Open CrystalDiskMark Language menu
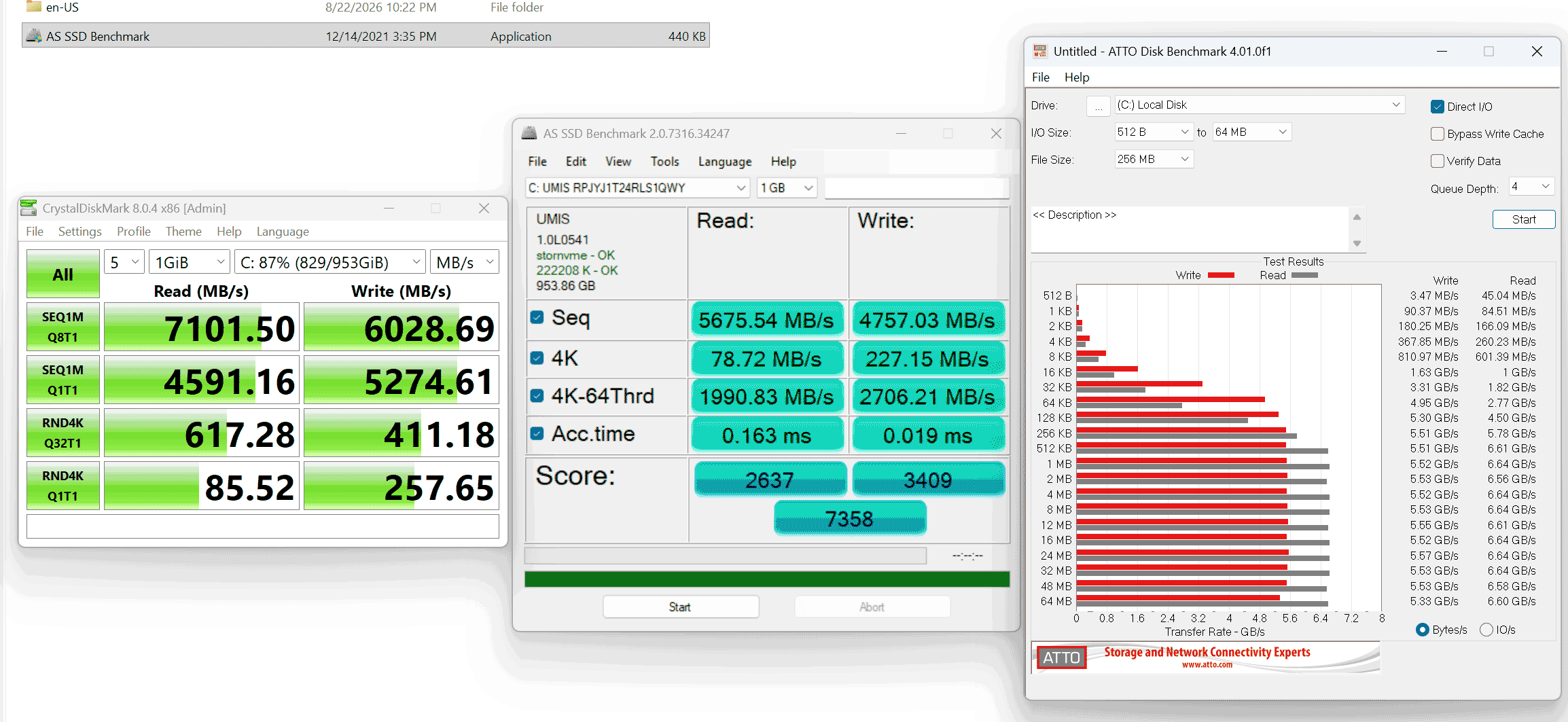 tap(283, 232)
